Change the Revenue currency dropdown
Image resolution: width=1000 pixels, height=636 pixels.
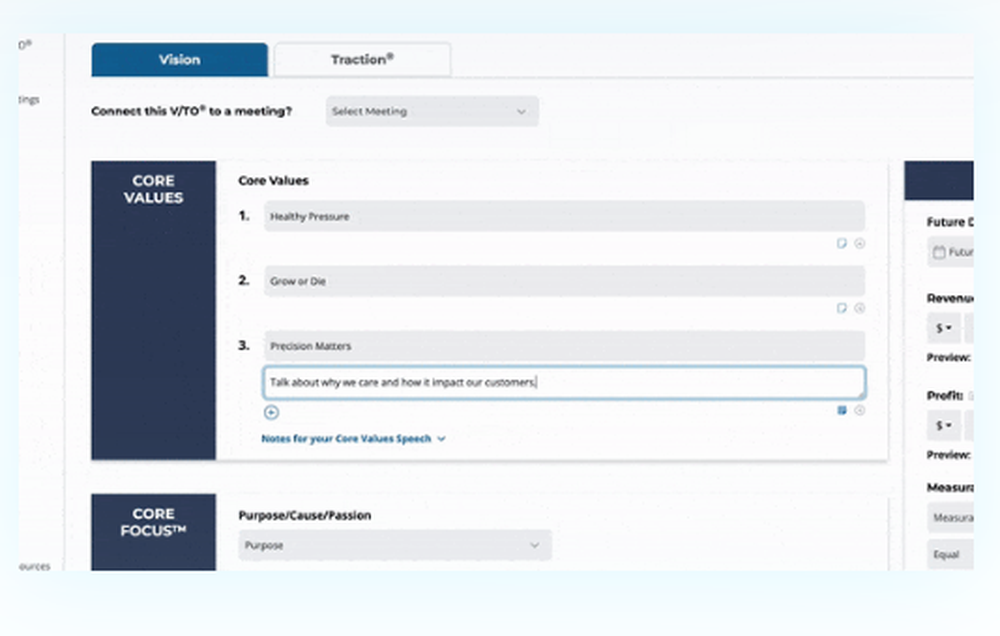[943, 328]
